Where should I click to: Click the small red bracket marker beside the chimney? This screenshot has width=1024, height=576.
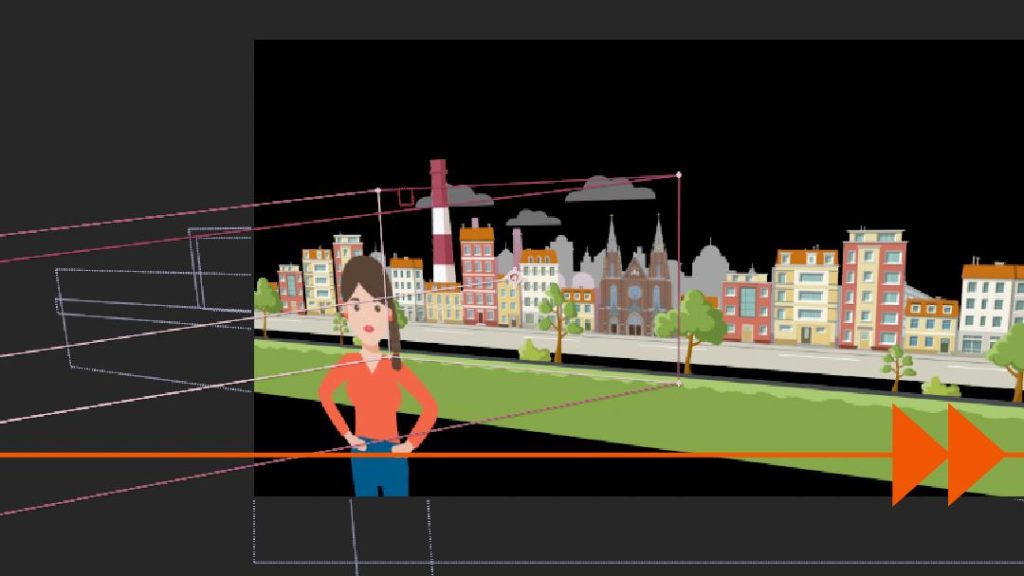(x=405, y=198)
